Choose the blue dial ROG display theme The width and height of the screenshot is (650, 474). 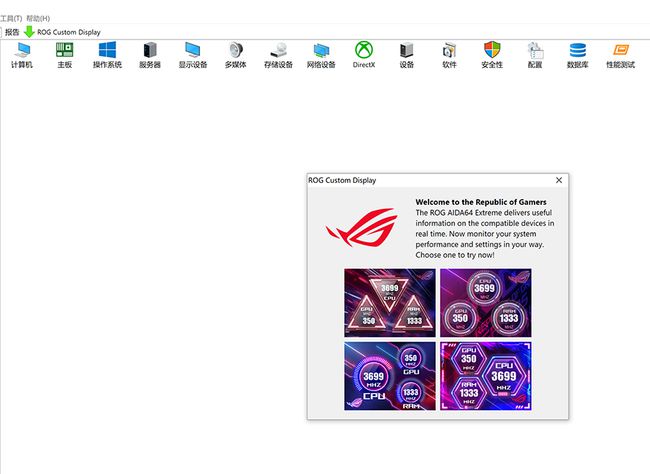point(390,376)
